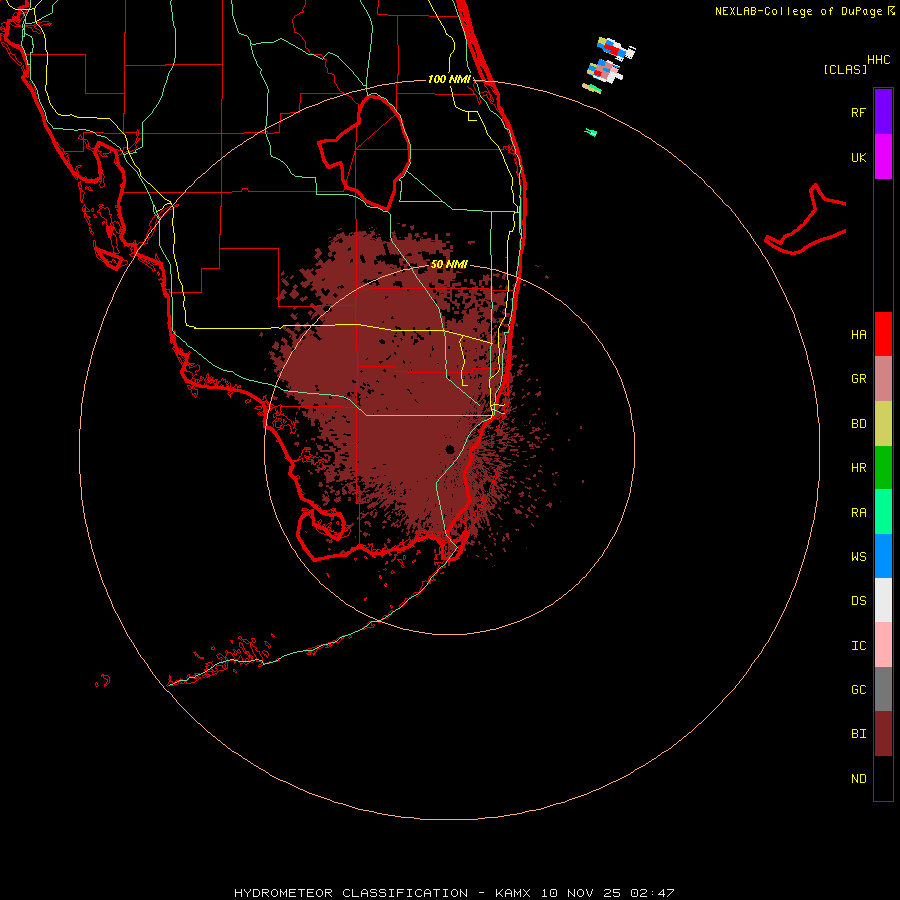Click the RA legend label
Screen dimensions: 900x900
pyautogui.click(x=858, y=513)
